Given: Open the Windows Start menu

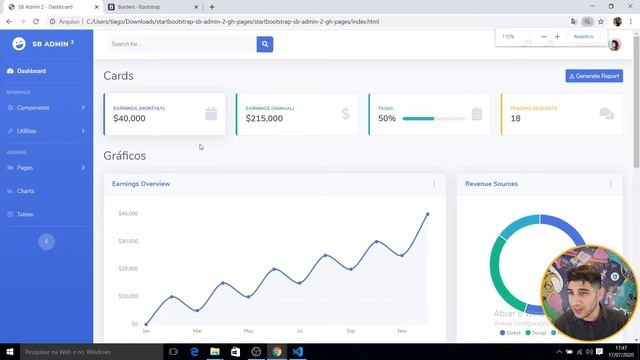Looking at the screenshot, I should point(10,351).
